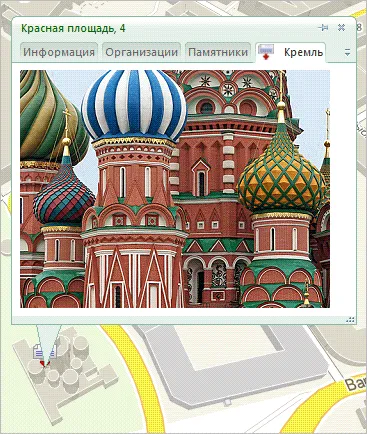Expand the tab overflow dropdown arrow

(x=347, y=52)
